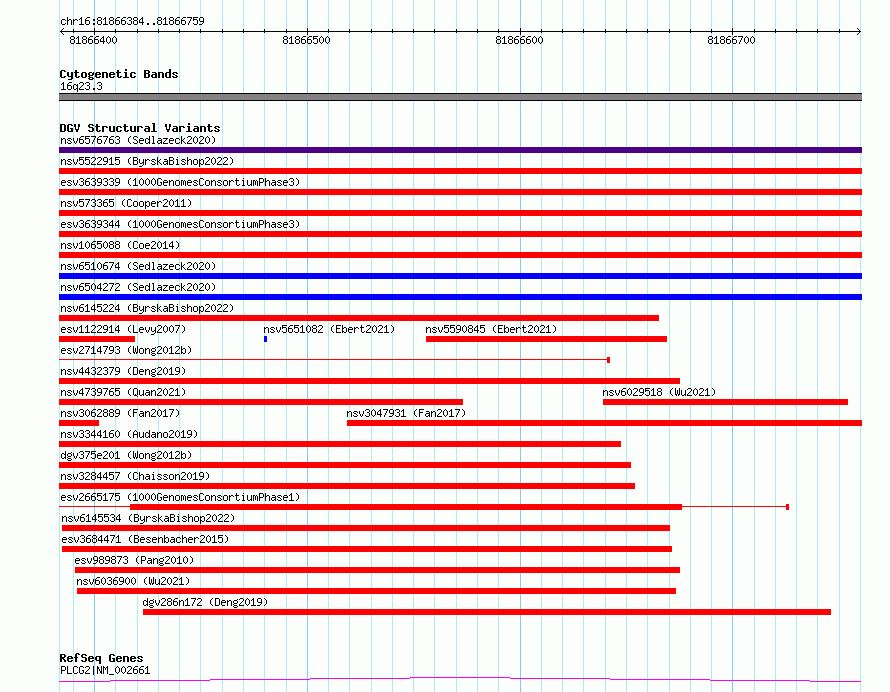Click the red esv1122914 variant bar
The image size is (890, 692).
(x=97, y=339)
